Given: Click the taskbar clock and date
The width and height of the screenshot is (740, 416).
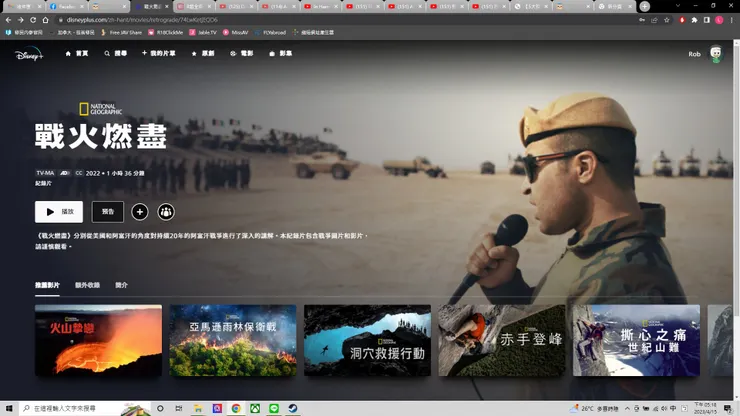Looking at the screenshot, I should pos(706,408).
